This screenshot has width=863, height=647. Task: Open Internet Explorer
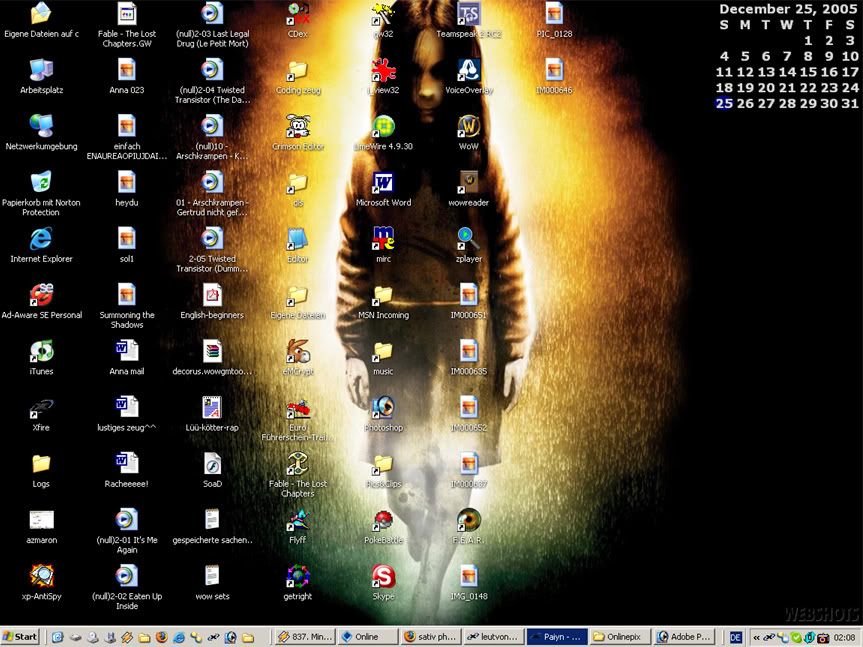pos(41,241)
